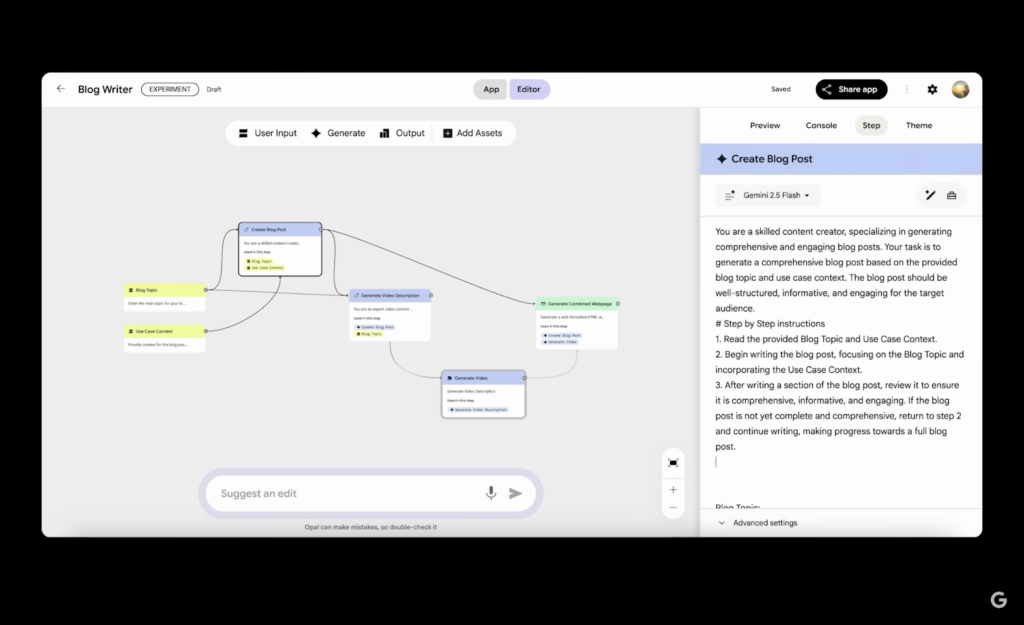Zoom out on the canvas
Image resolution: width=1024 pixels, height=625 pixels.
click(673, 508)
